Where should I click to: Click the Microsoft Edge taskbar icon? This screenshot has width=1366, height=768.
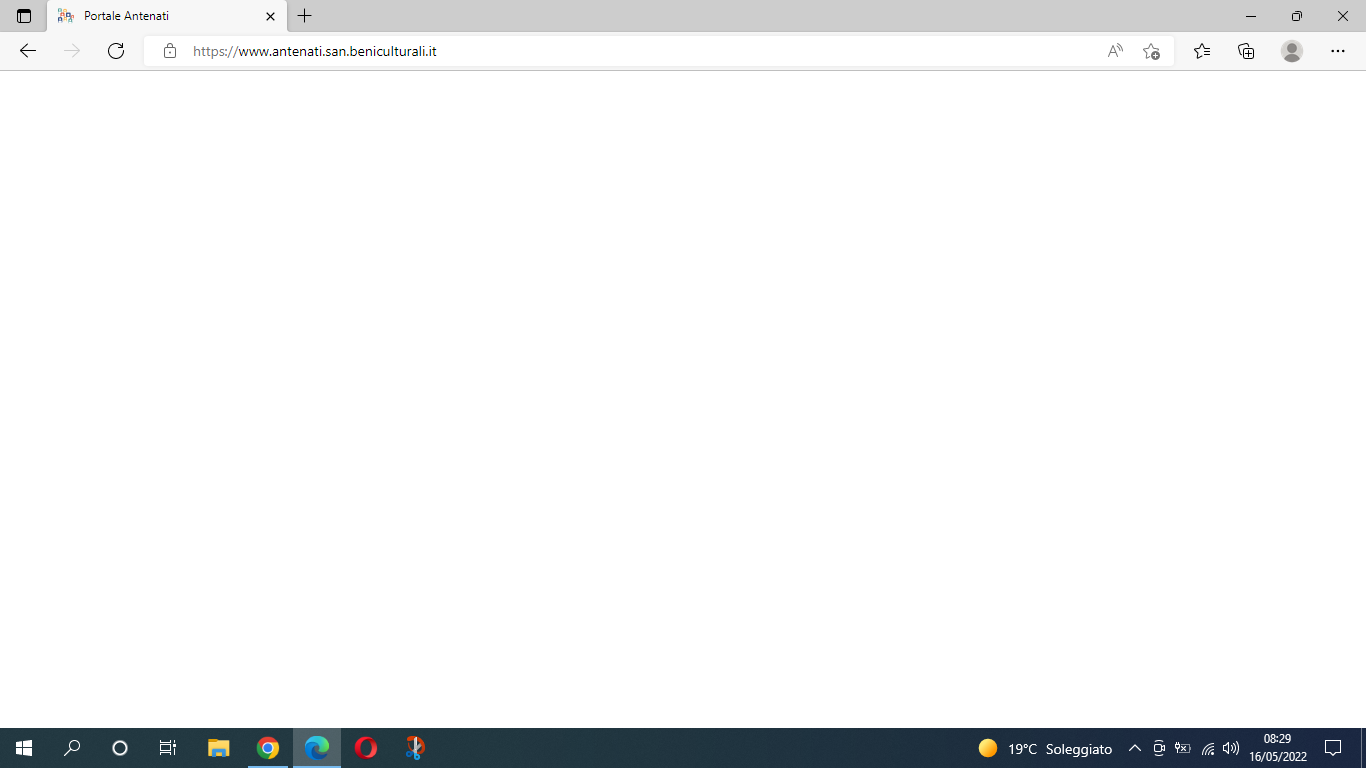coord(317,748)
